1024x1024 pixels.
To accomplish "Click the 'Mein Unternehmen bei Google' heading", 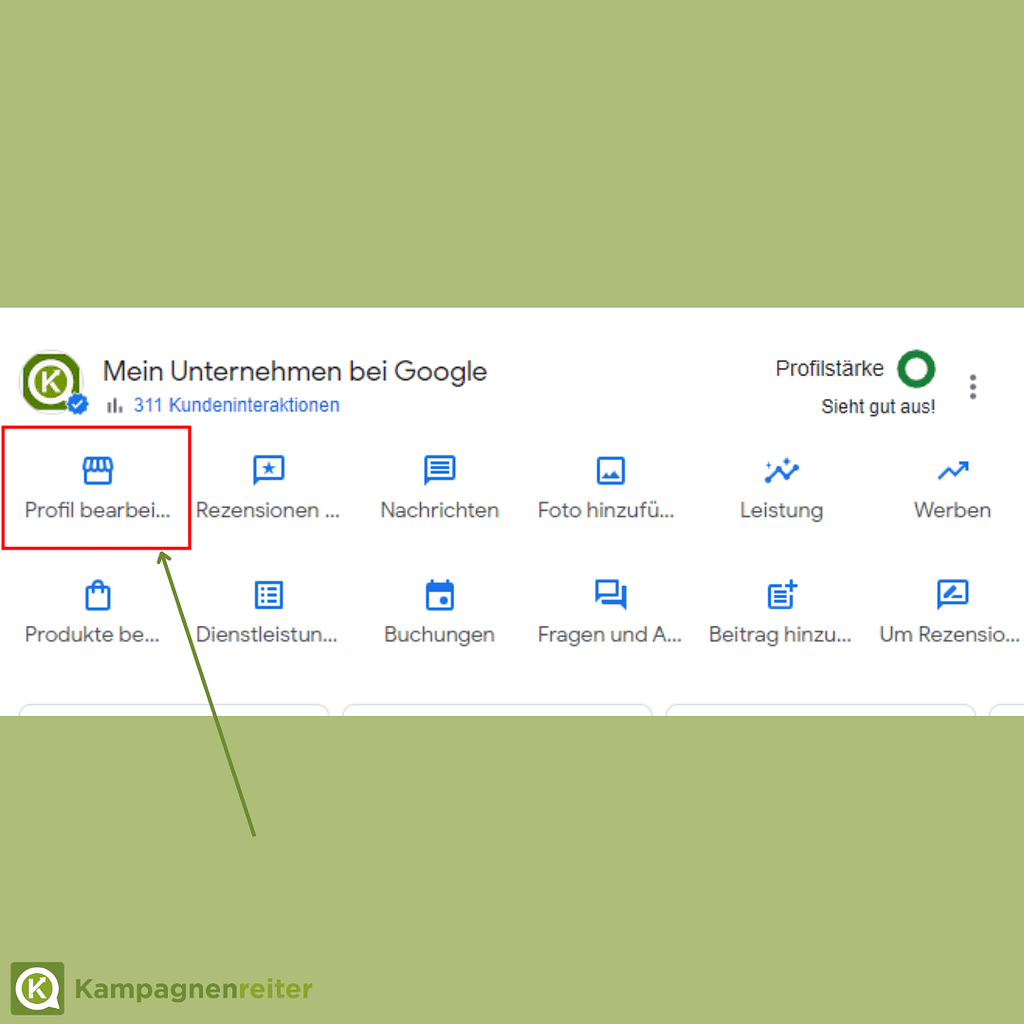I will pyautogui.click(x=295, y=371).
